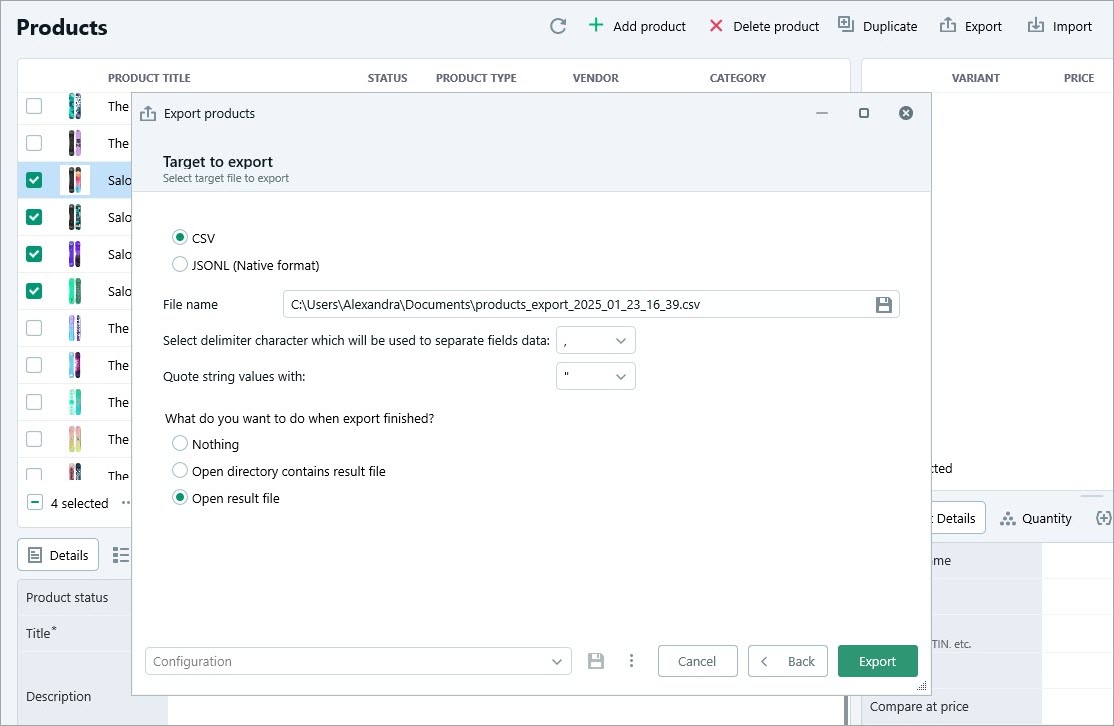1114x726 pixels.
Task: Click Add product in toolbar
Action: (637, 26)
